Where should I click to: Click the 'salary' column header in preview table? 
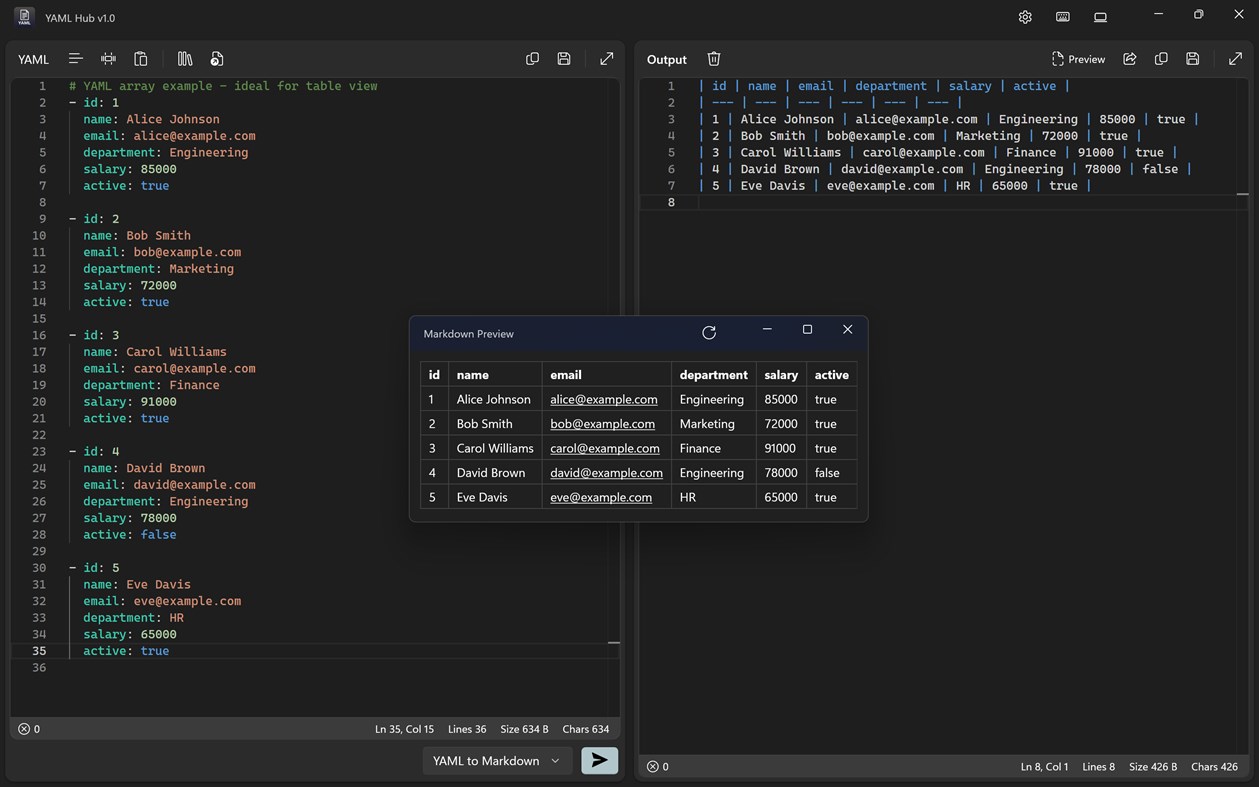[781, 375]
